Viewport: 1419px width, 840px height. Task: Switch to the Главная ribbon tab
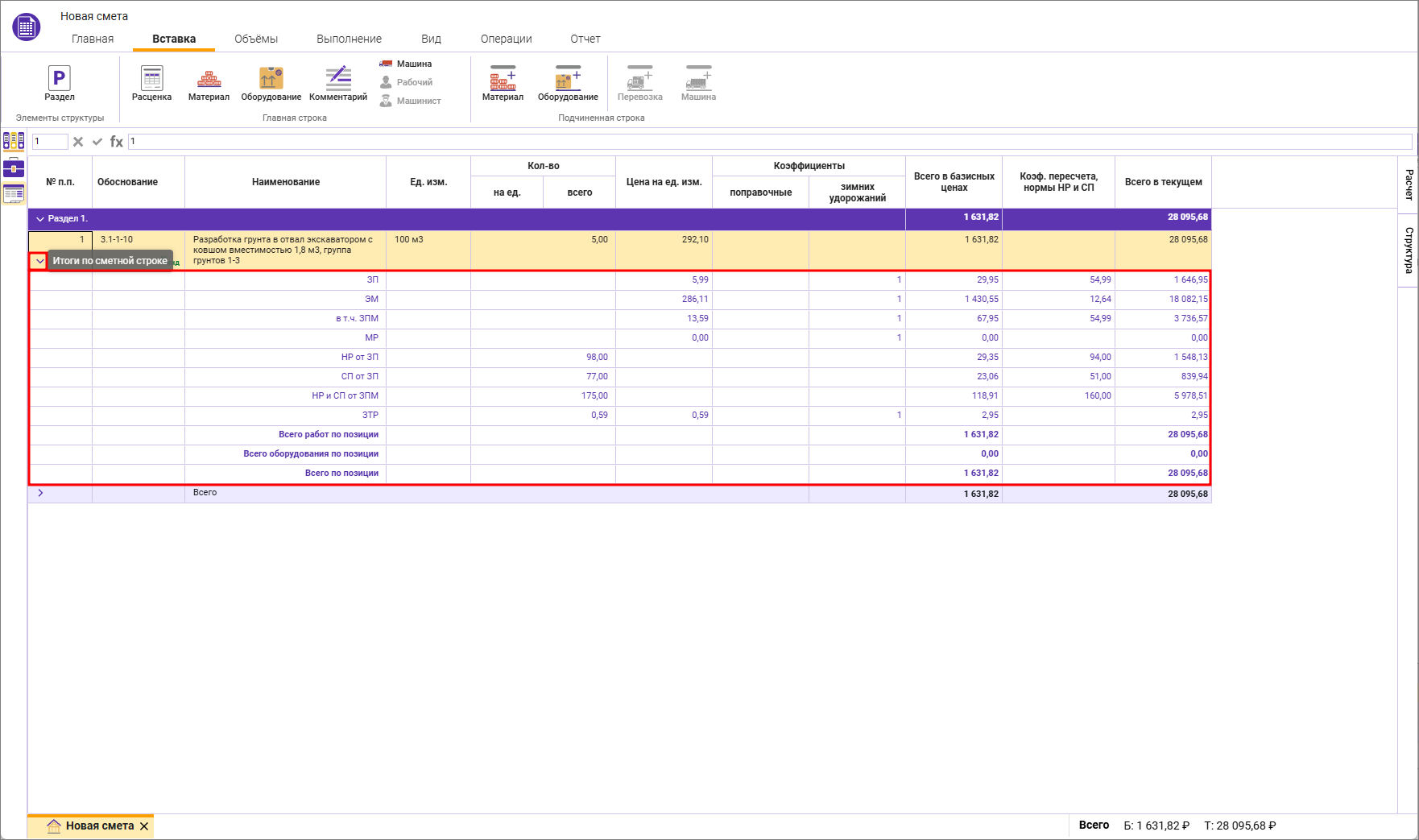[93, 39]
